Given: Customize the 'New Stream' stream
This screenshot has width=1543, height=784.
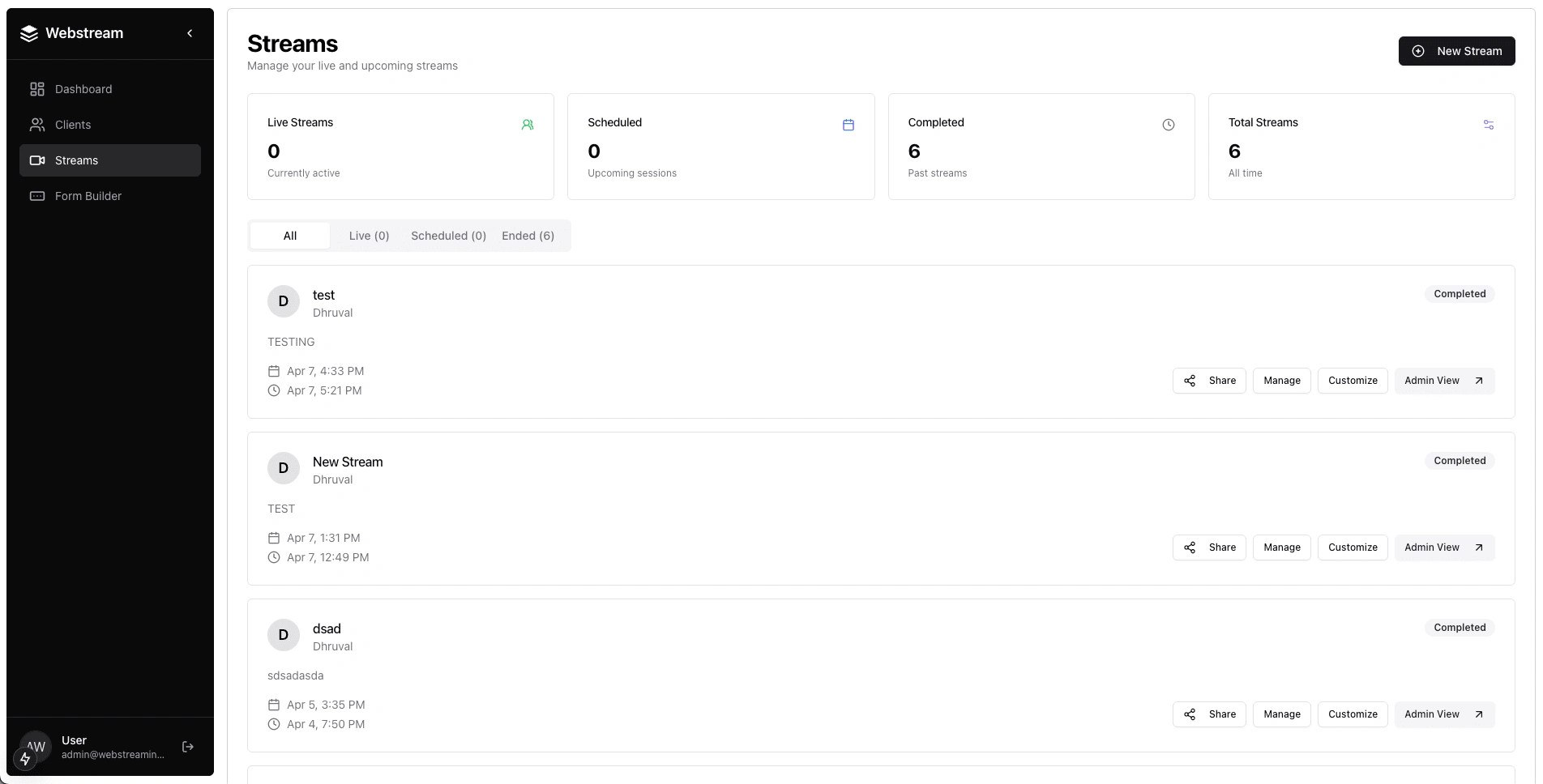Looking at the screenshot, I should (x=1353, y=548).
